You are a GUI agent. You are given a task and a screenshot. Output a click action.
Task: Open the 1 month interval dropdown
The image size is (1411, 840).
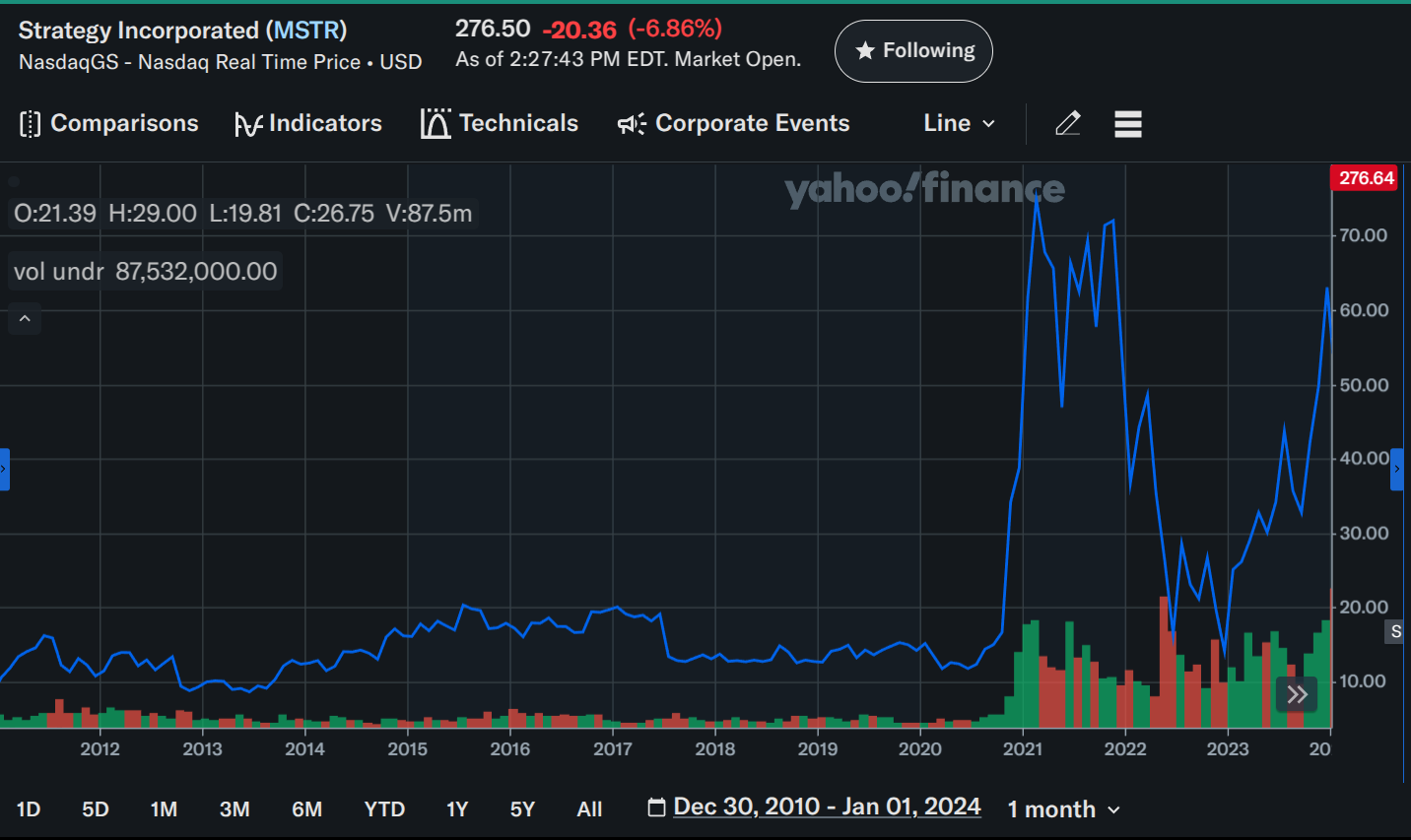point(1064,809)
